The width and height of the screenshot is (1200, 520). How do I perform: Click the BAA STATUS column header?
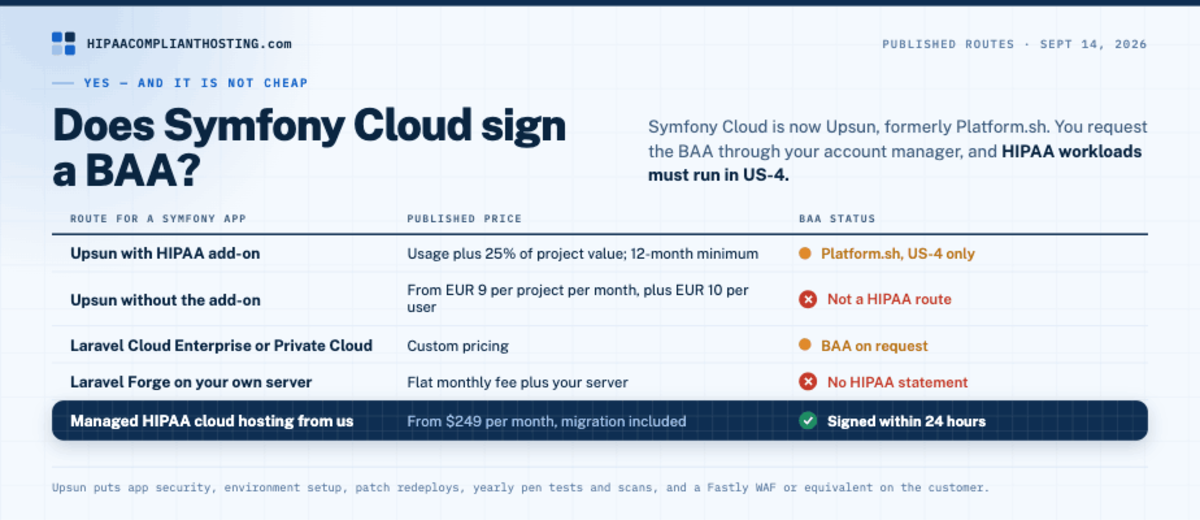(837, 218)
